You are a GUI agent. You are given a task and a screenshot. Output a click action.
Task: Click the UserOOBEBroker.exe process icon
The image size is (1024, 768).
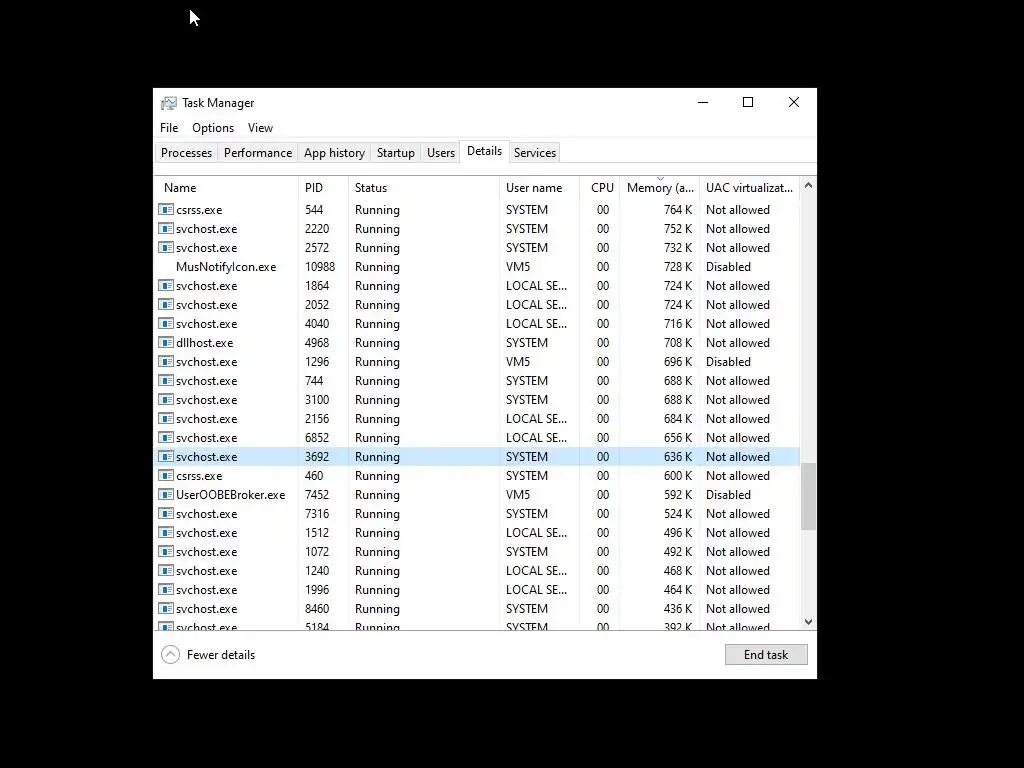[166, 494]
